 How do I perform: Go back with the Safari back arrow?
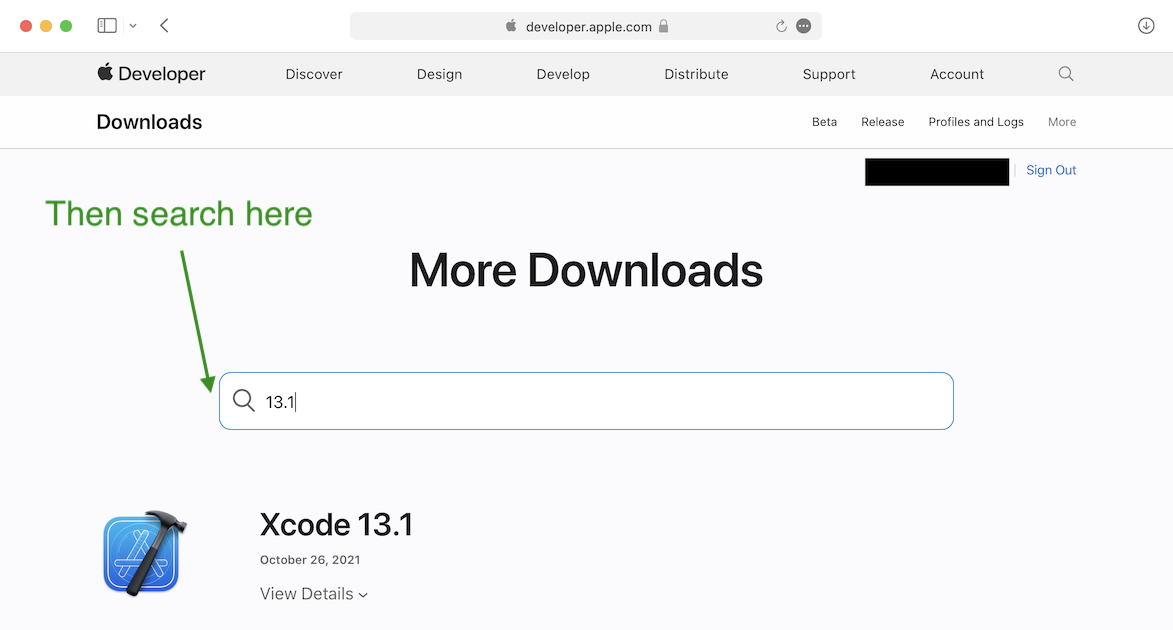point(165,25)
